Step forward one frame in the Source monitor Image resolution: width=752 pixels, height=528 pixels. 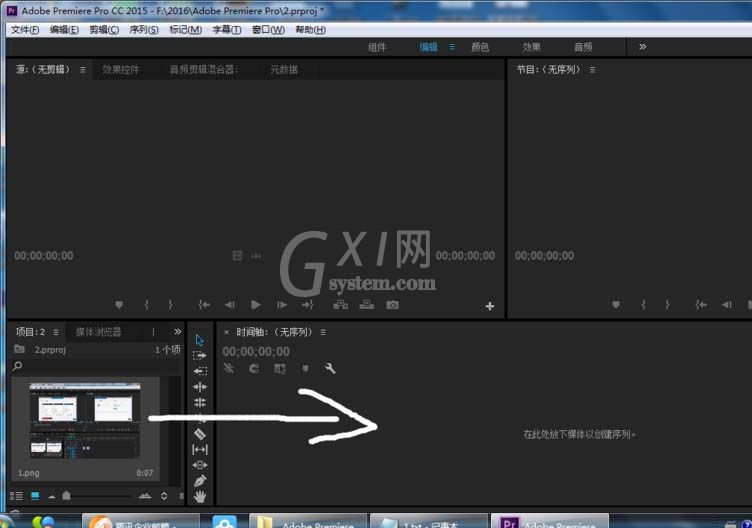coord(282,305)
